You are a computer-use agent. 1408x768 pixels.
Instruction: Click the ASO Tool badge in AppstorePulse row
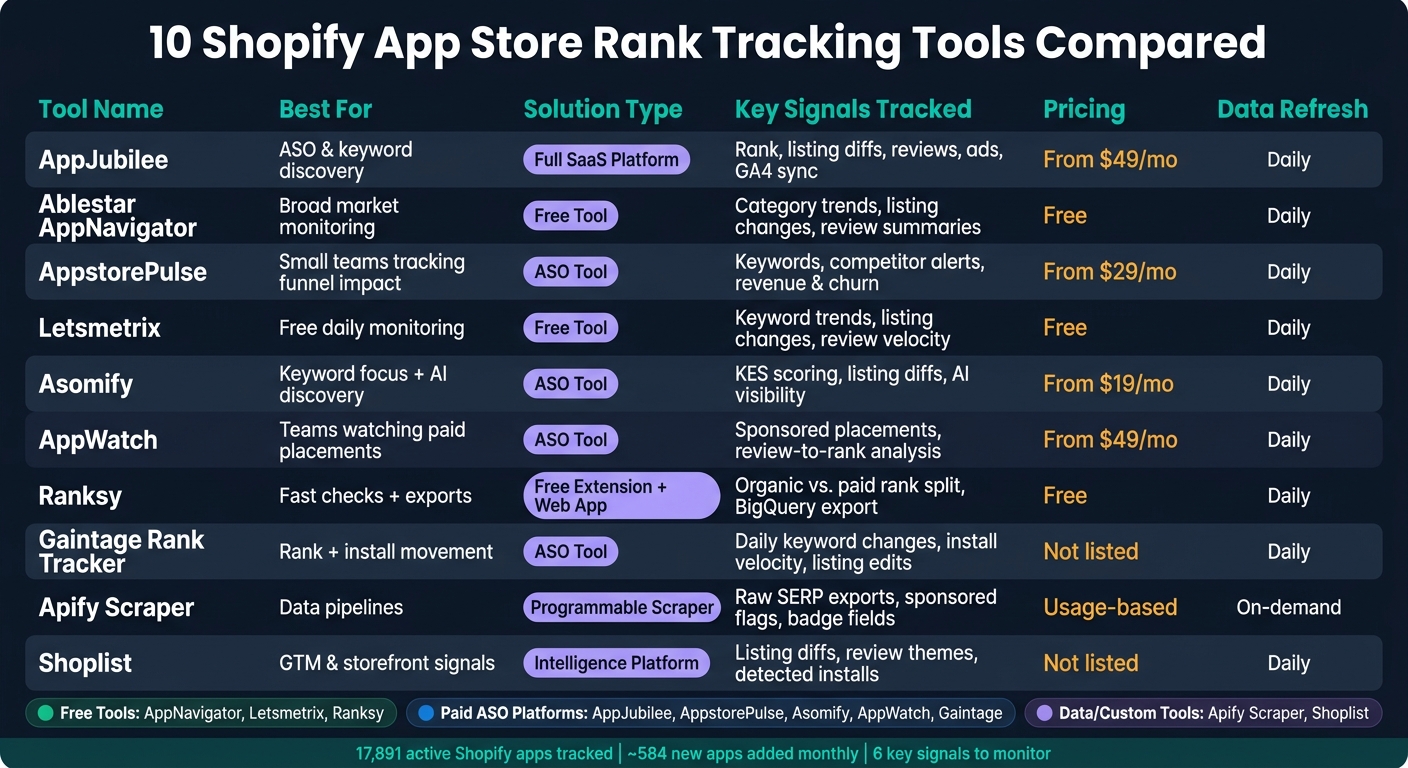(x=570, y=272)
